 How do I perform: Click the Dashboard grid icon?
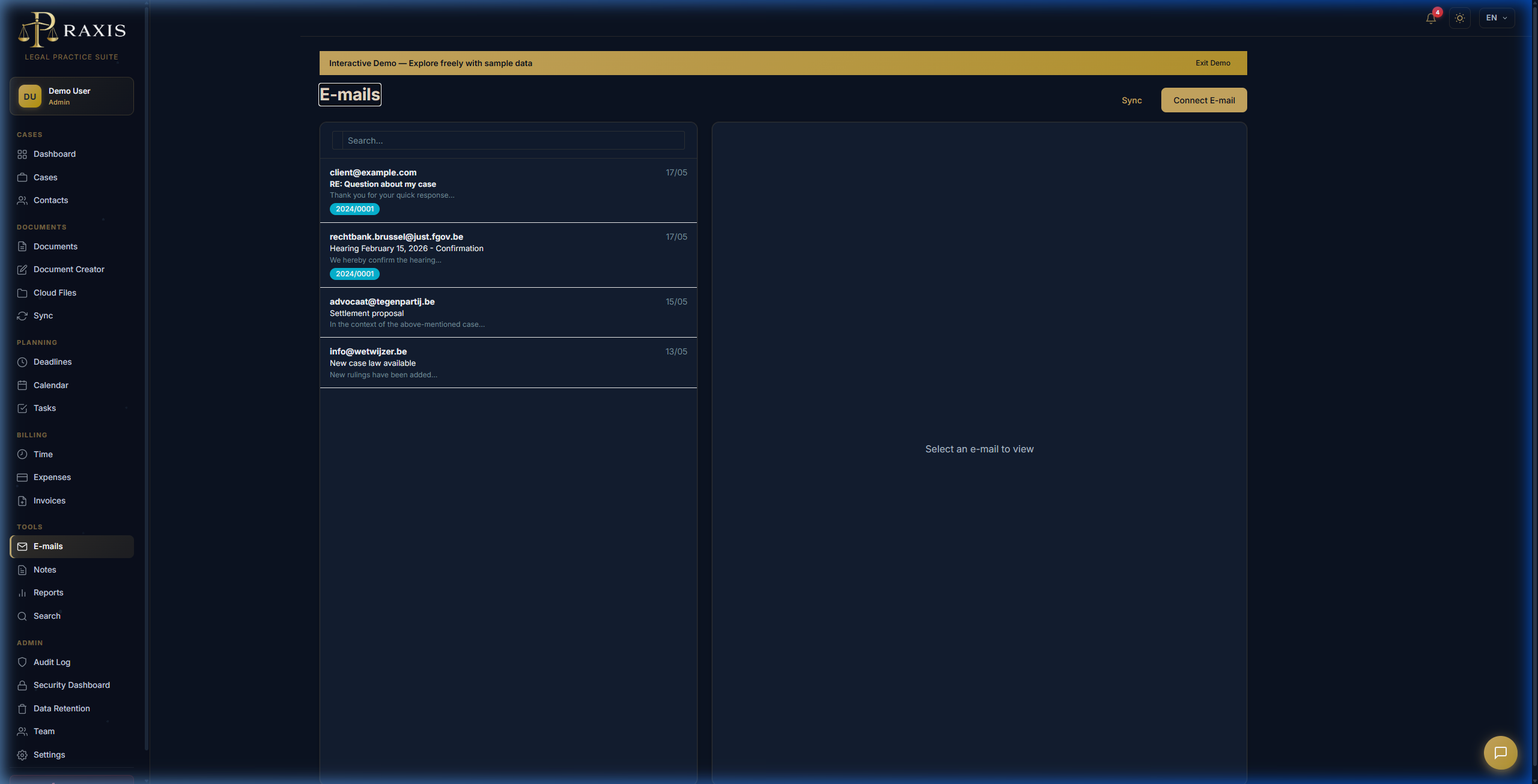tap(22, 154)
